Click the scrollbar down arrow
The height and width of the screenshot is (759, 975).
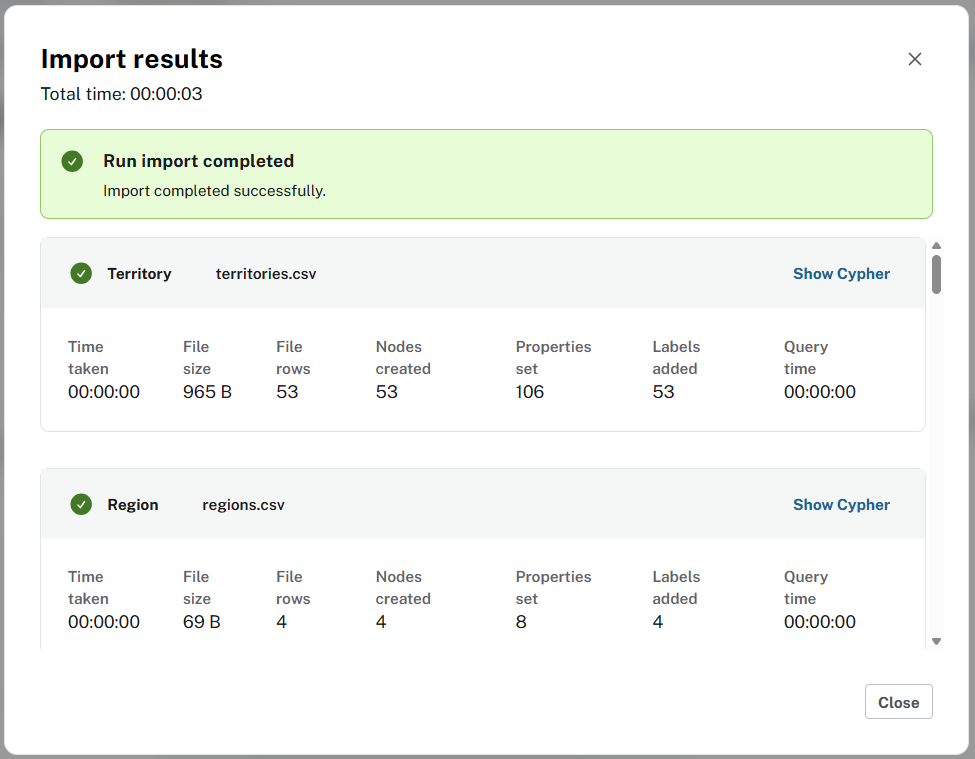[x=936, y=641]
